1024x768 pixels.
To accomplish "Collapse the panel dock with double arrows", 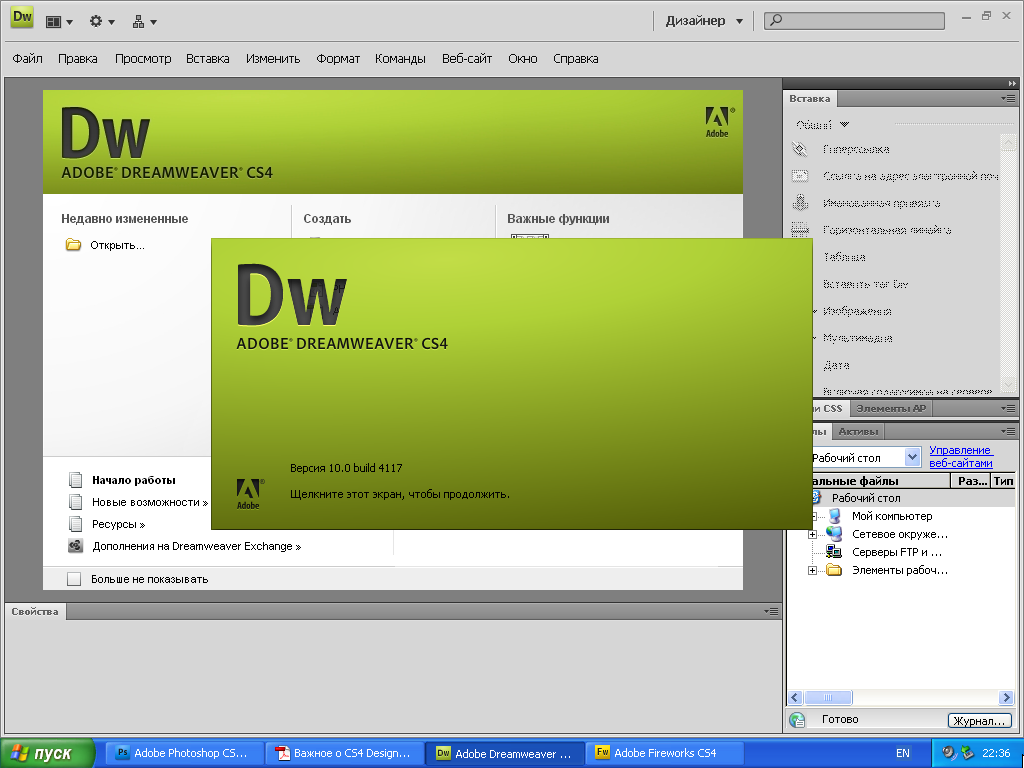I will pos(1012,84).
